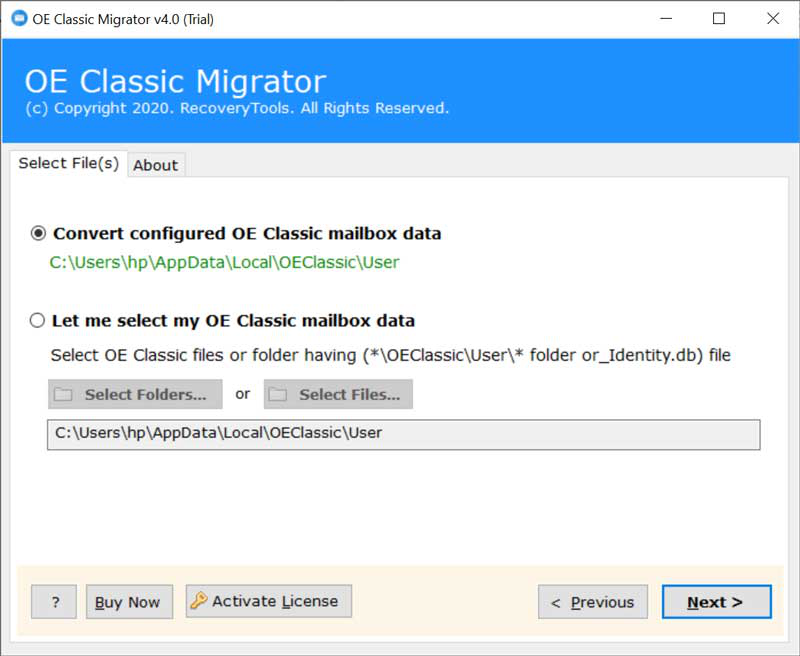
Task: Click the folder icon on Select Files
Action: (x=278, y=394)
